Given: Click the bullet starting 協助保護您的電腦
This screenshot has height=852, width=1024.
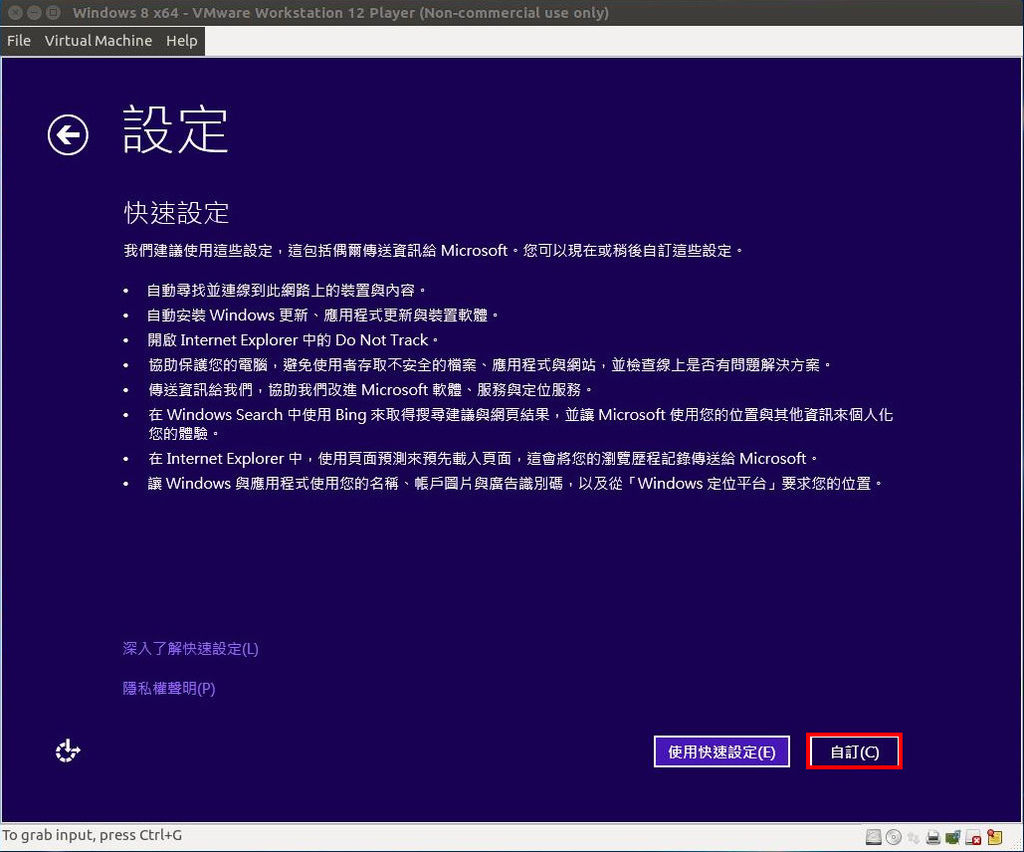Looking at the screenshot, I should (x=489, y=365).
